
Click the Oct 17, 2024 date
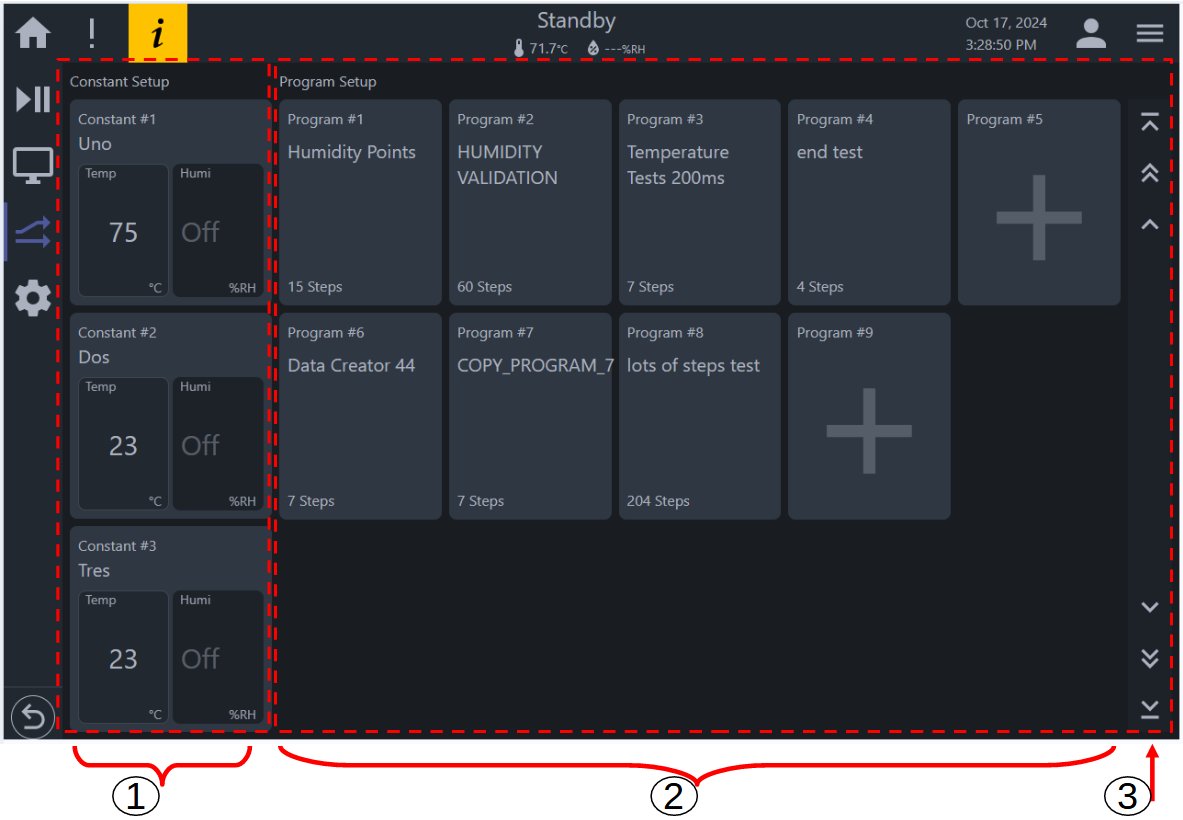1006,23
